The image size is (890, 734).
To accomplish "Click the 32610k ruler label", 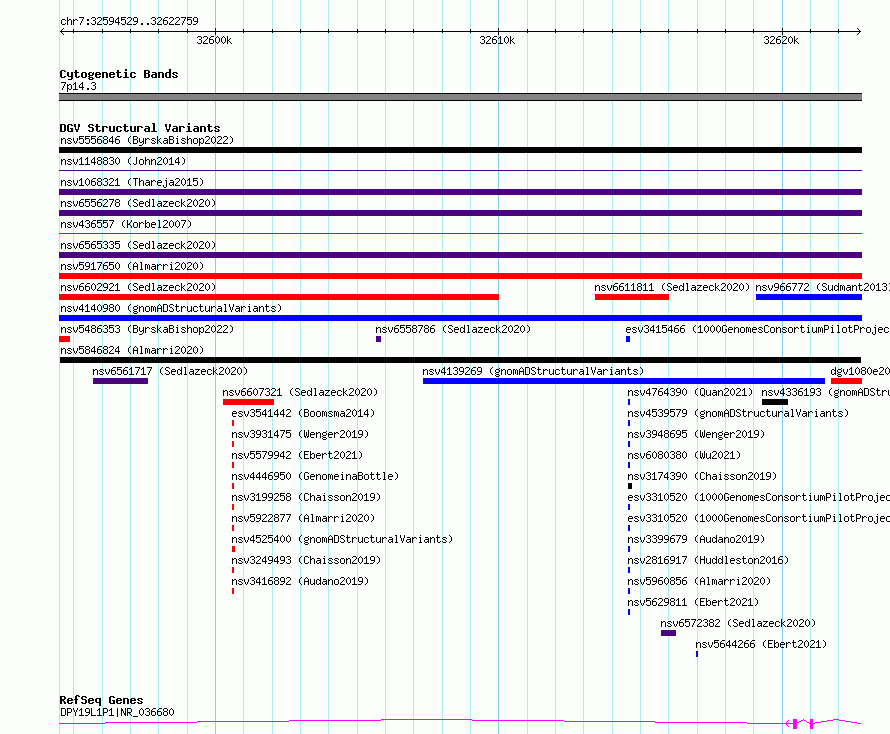I will pos(497,40).
